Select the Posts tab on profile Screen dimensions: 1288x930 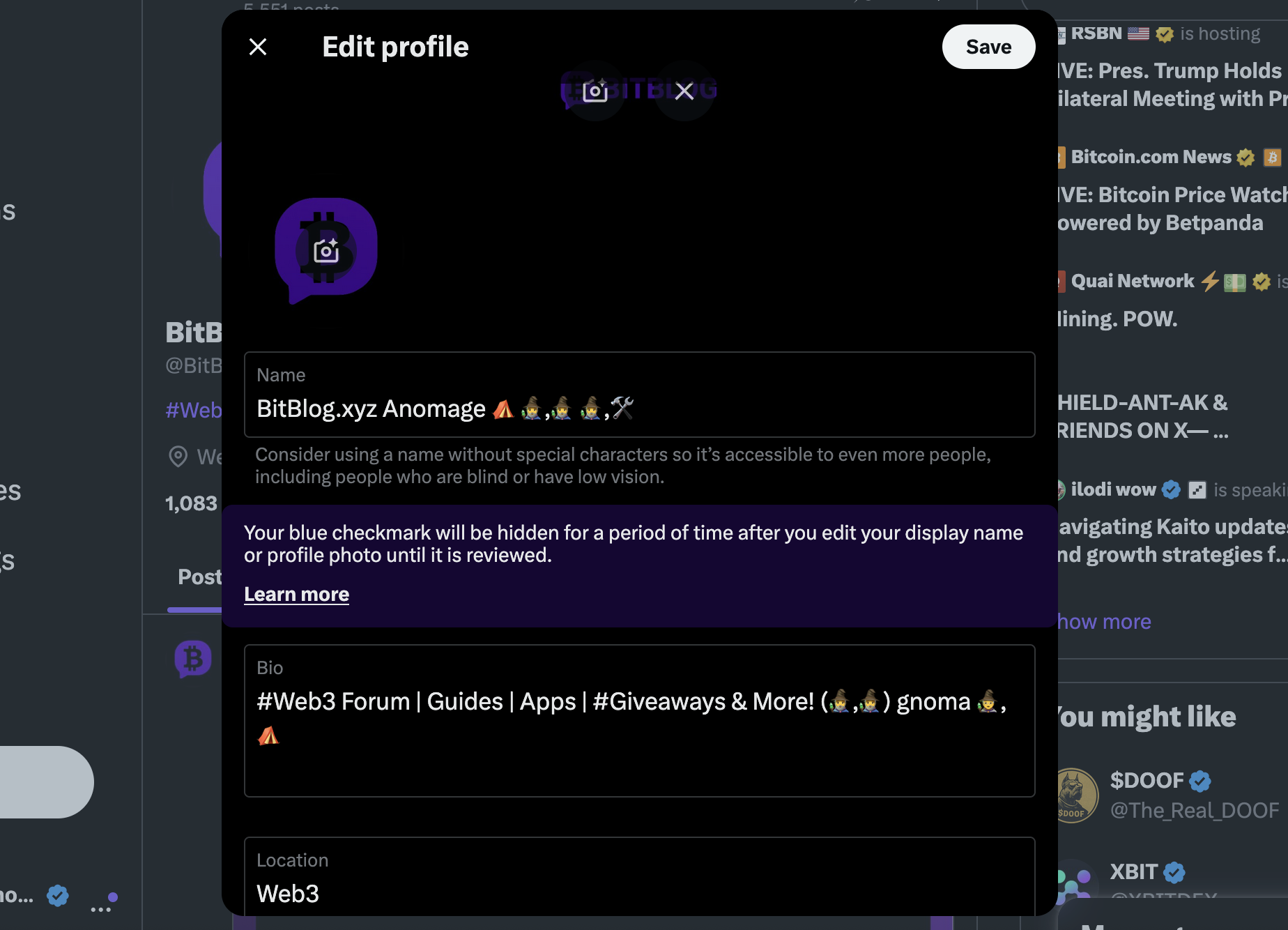click(199, 577)
